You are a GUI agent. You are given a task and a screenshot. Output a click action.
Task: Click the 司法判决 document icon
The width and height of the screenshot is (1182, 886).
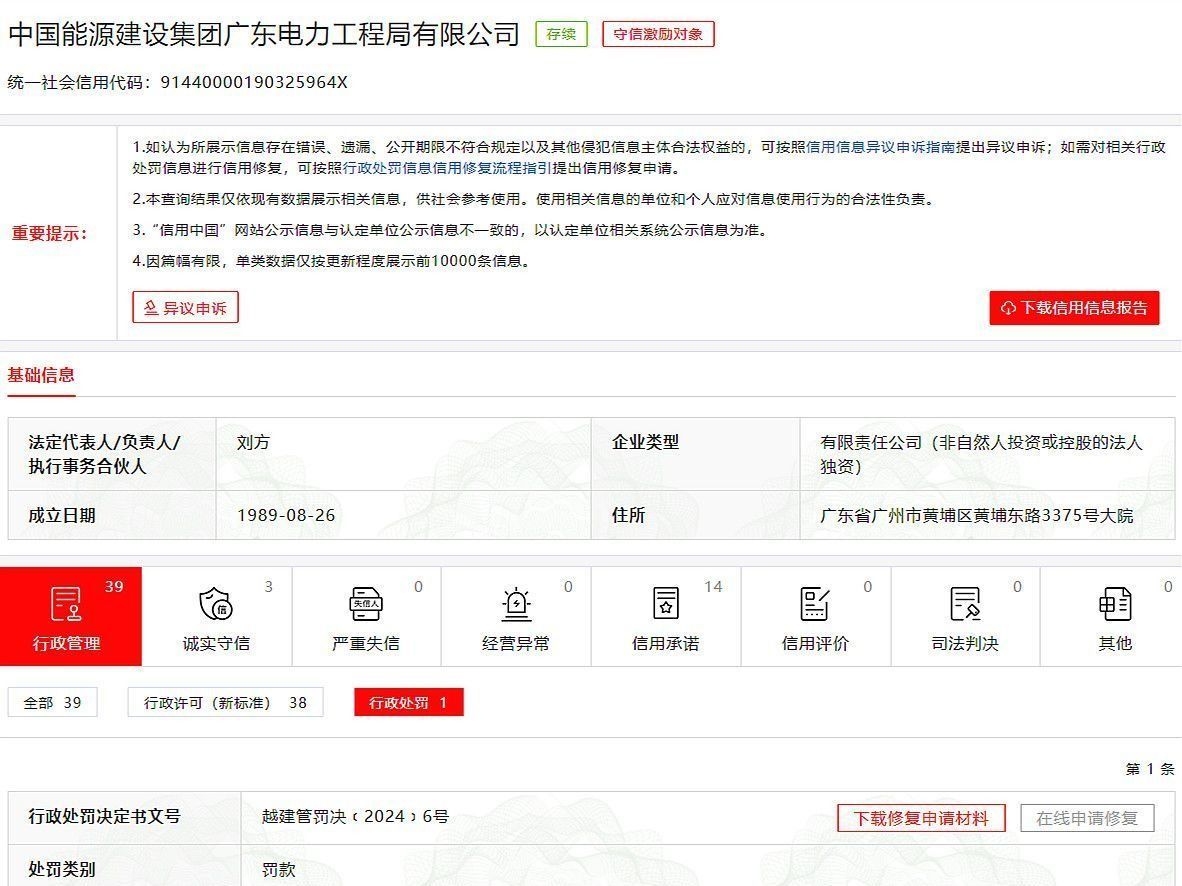click(x=965, y=604)
